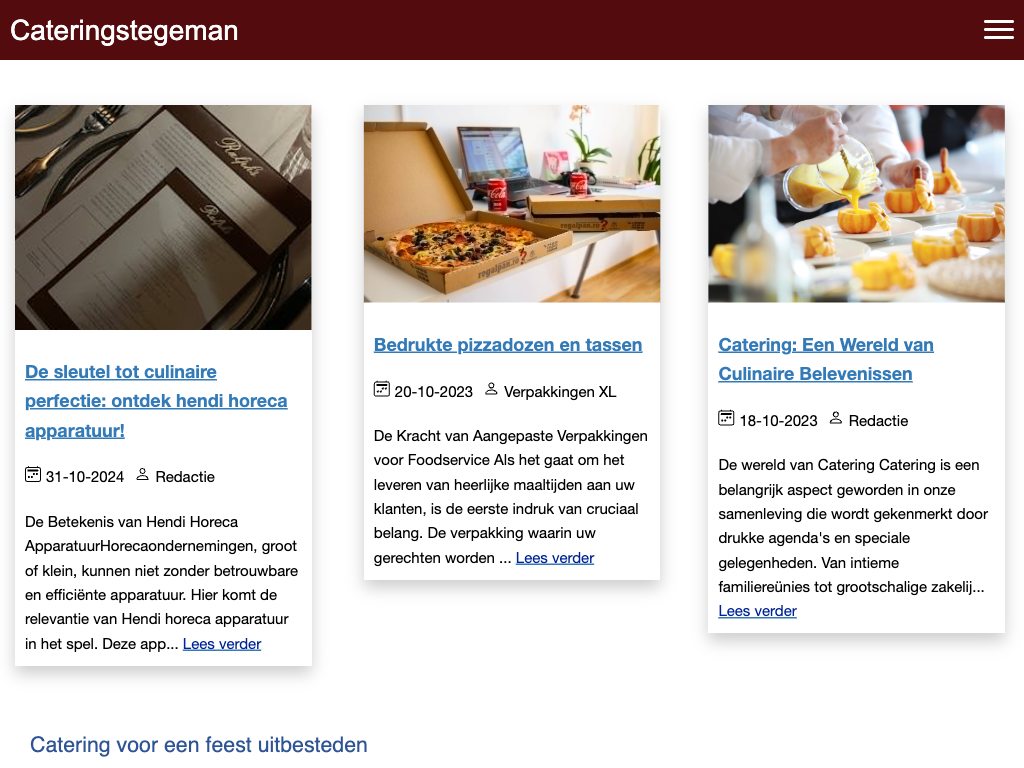Click Lees verder on Catering Wereld article
Image resolution: width=1024 pixels, height=768 pixels.
(x=758, y=611)
